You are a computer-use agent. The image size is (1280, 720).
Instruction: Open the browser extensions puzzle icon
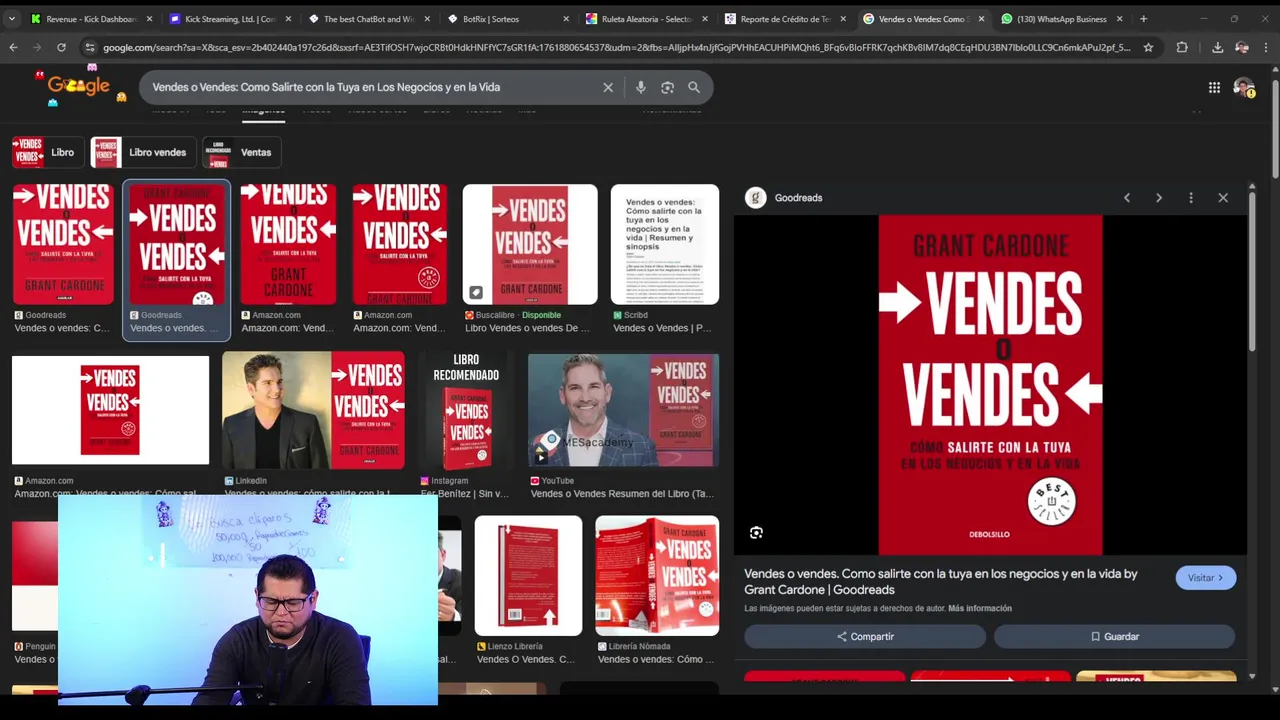(x=1182, y=47)
